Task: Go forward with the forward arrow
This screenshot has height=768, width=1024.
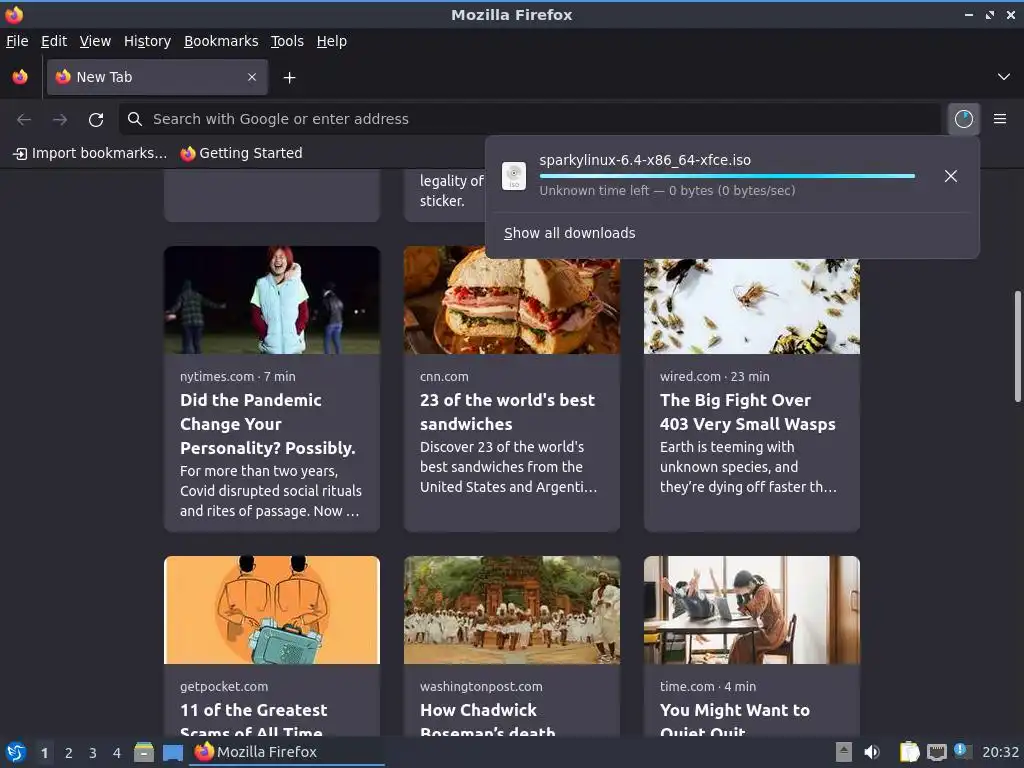Action: [x=59, y=119]
